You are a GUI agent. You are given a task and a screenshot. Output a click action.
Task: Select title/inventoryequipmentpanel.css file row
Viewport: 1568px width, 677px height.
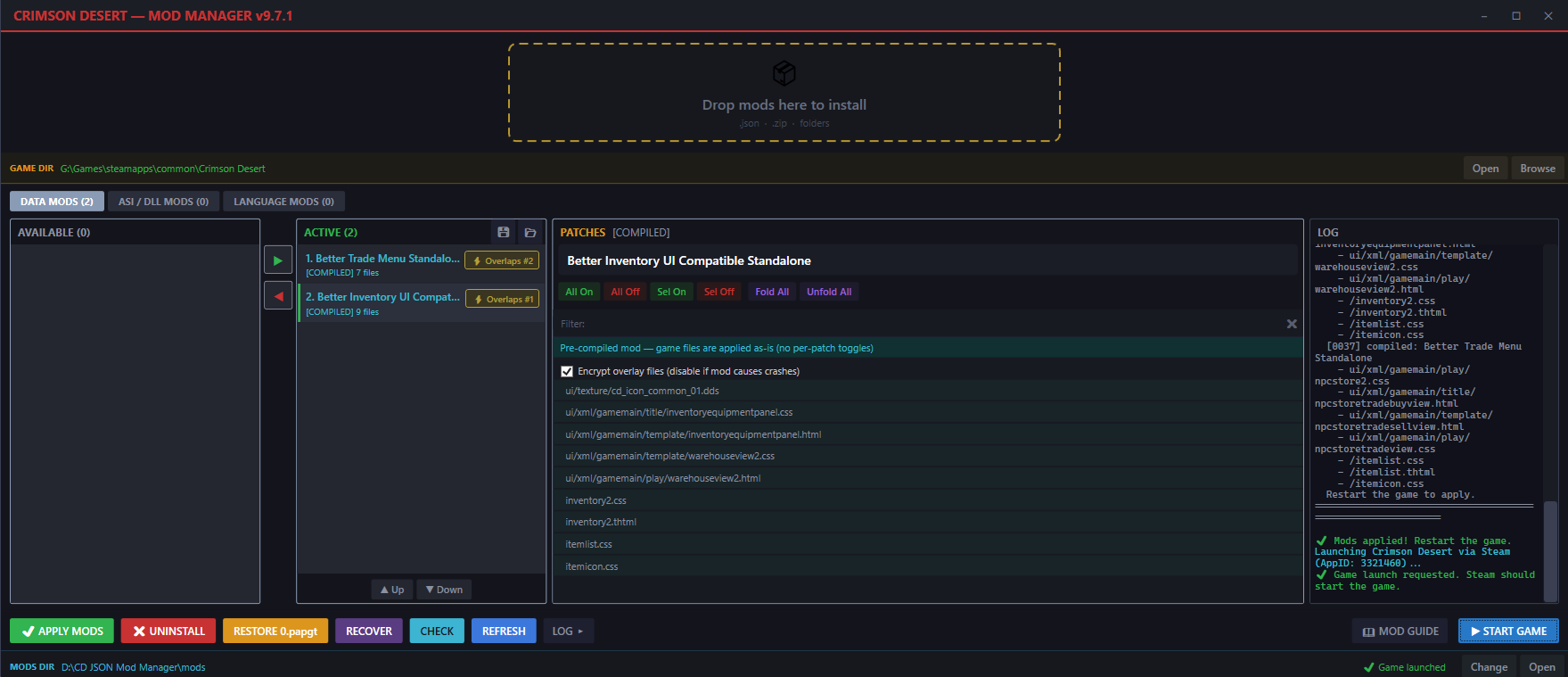pyautogui.click(x=927, y=412)
